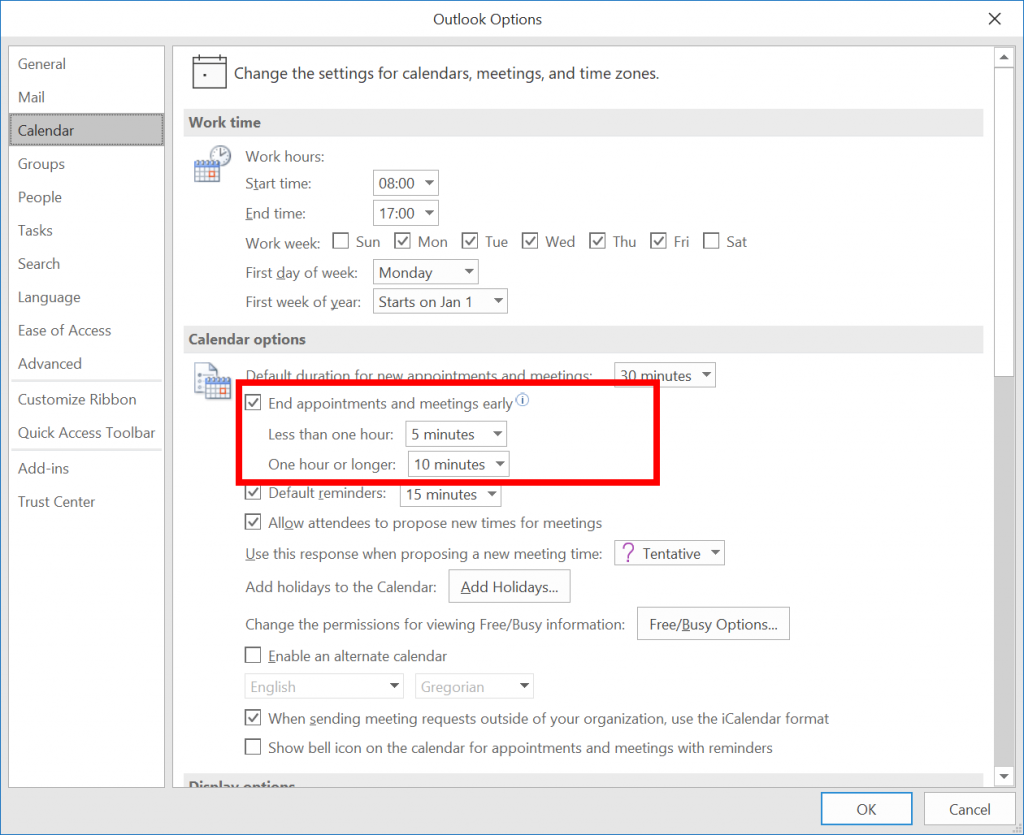1024x835 pixels.
Task: Click the Work time calendar clock icon
Action: pos(212,164)
